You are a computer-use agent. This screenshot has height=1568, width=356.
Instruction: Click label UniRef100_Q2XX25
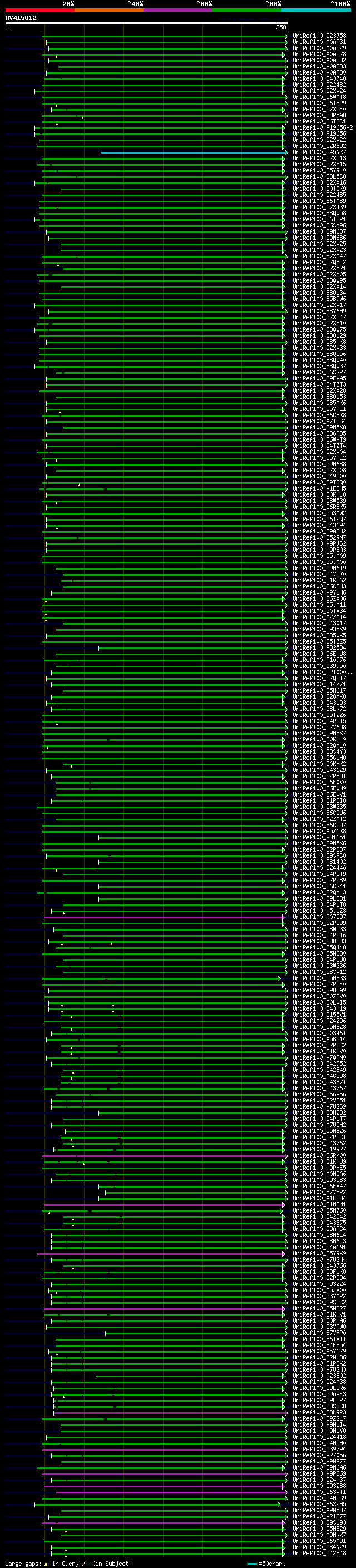point(319,244)
